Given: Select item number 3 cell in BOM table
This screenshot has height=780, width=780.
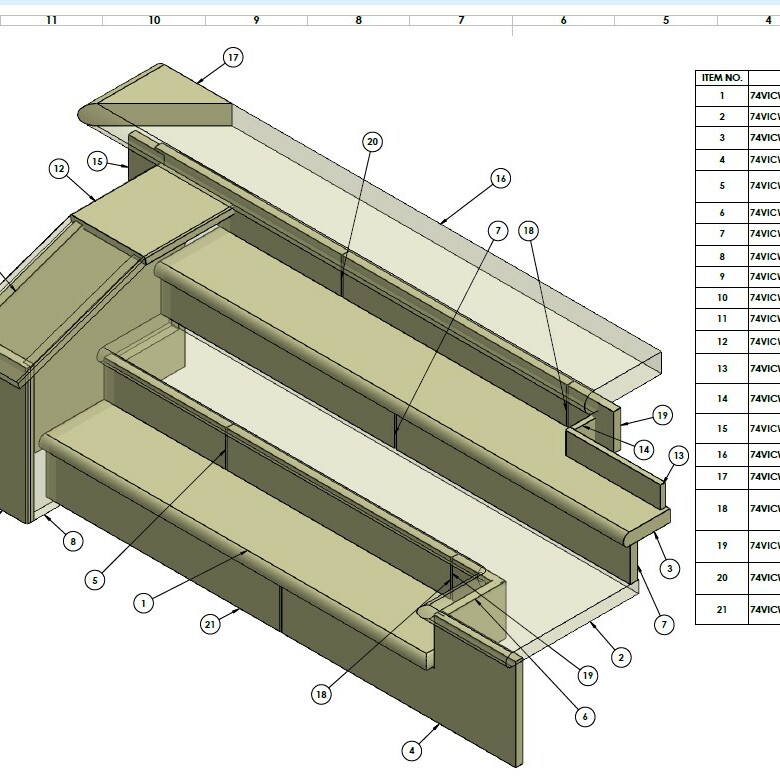Looking at the screenshot, I should point(722,138).
